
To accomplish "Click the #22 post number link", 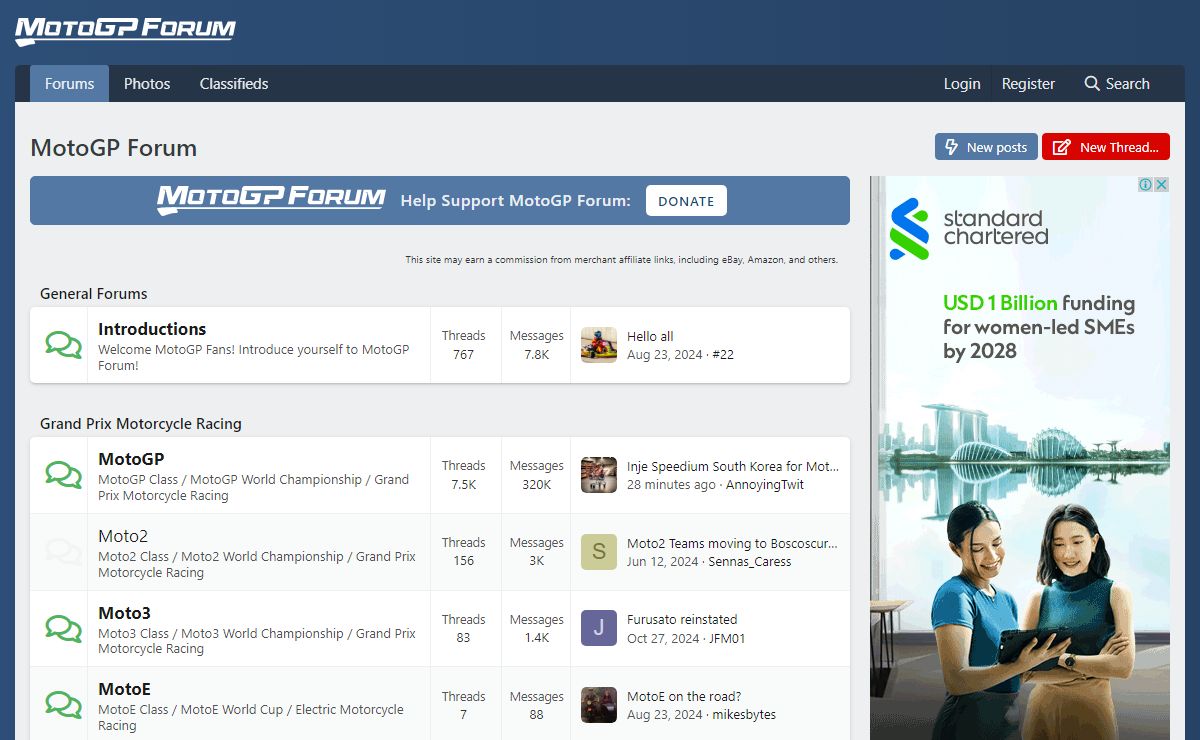I will (x=723, y=355).
